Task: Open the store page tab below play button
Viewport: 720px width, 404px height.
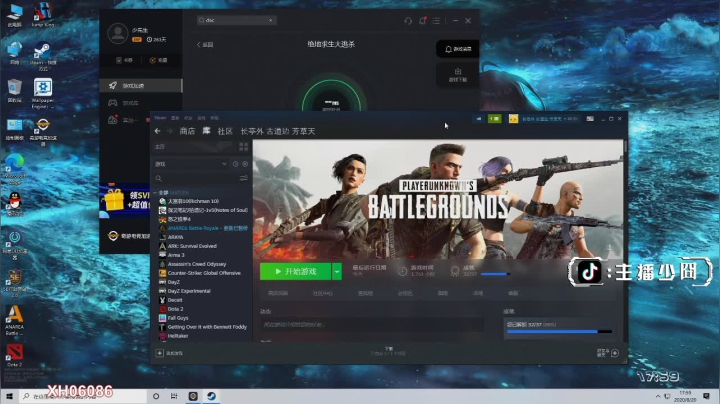Action: [278, 293]
